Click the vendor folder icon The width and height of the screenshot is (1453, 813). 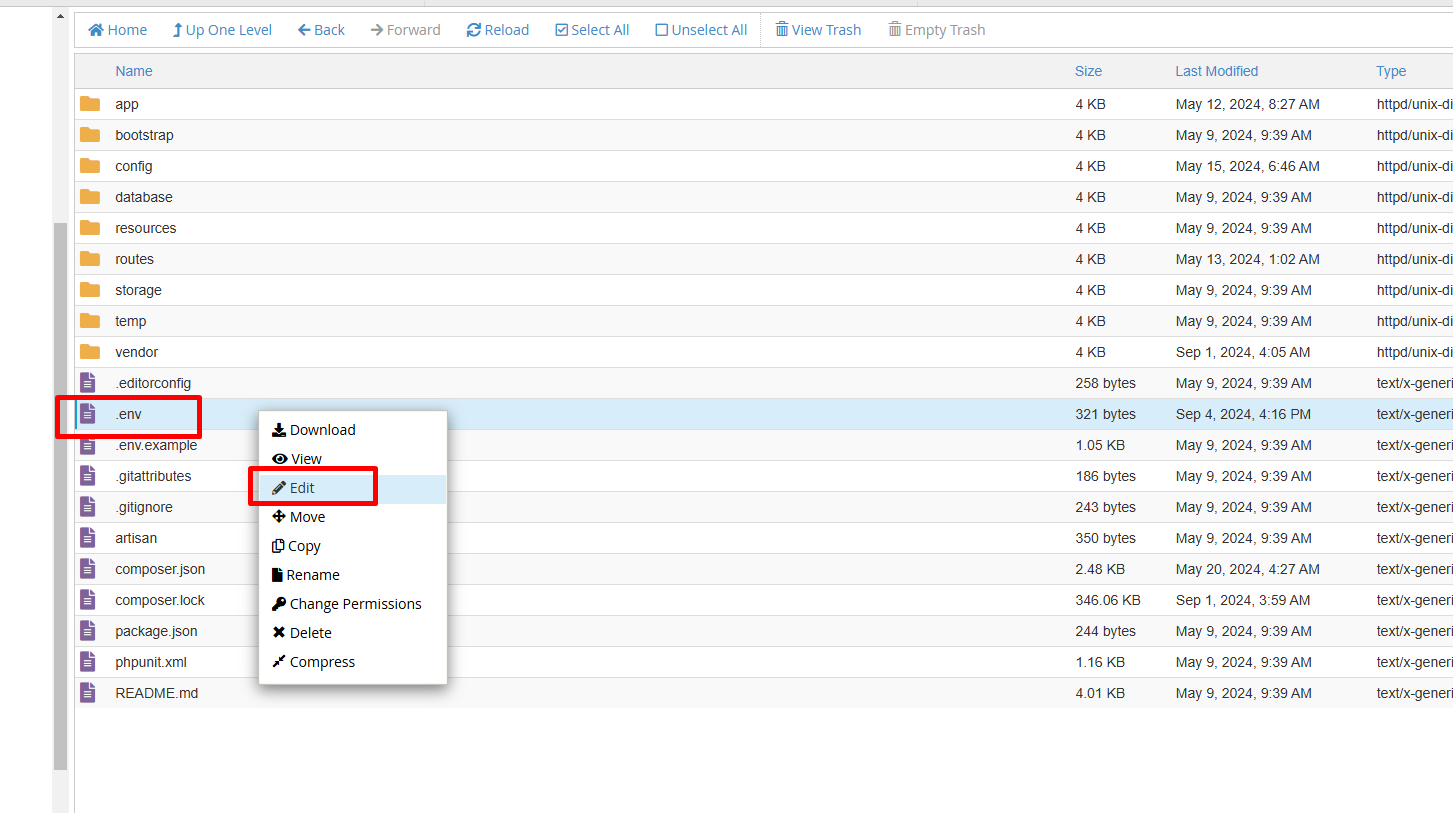[x=90, y=352]
